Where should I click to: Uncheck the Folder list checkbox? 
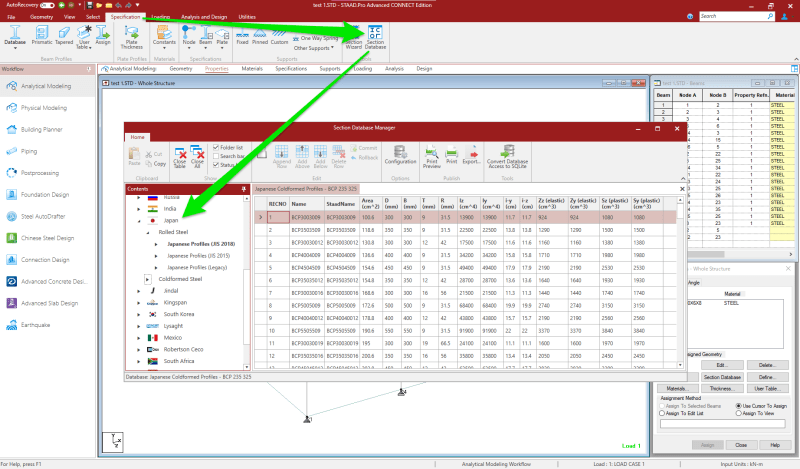click(x=216, y=147)
